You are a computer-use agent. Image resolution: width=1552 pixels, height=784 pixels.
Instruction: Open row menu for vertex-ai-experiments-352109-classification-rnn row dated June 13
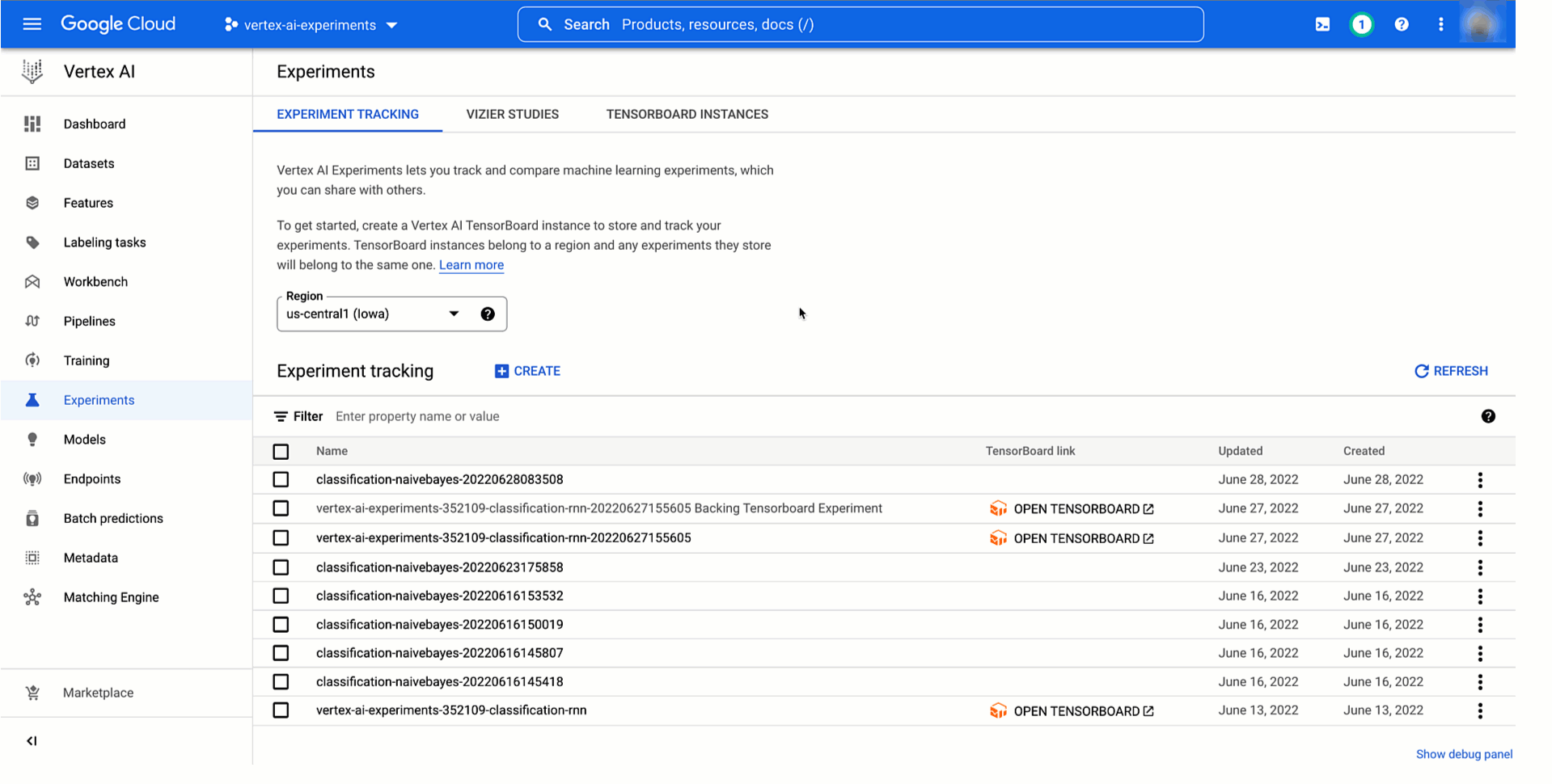pos(1480,711)
